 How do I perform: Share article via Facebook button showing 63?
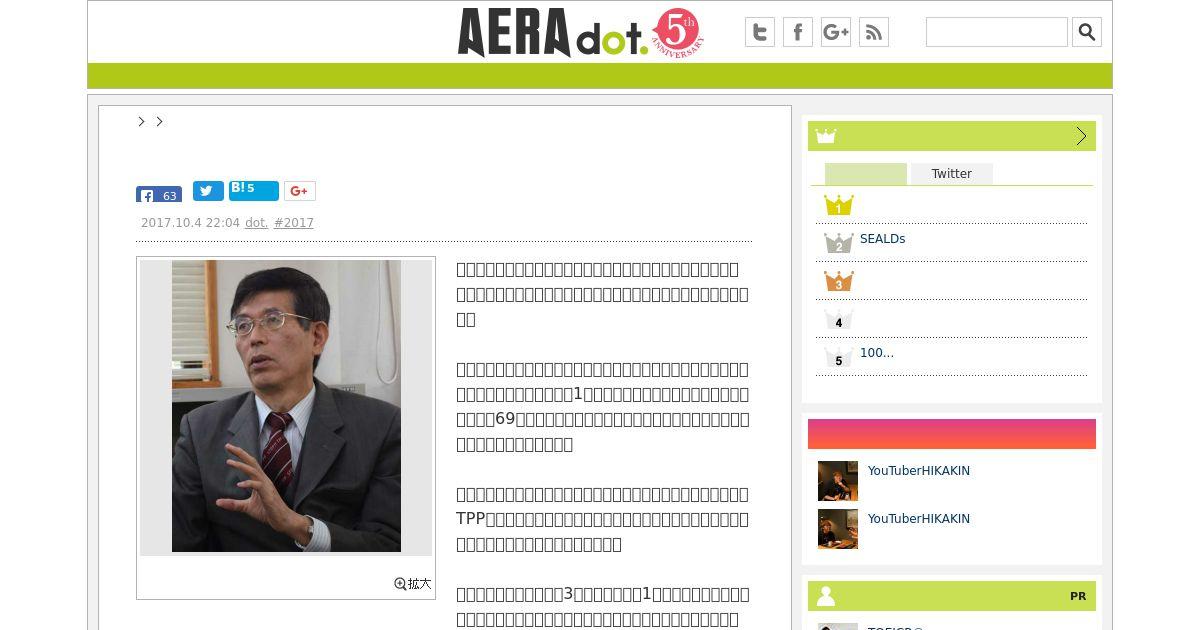pyautogui.click(x=159, y=194)
